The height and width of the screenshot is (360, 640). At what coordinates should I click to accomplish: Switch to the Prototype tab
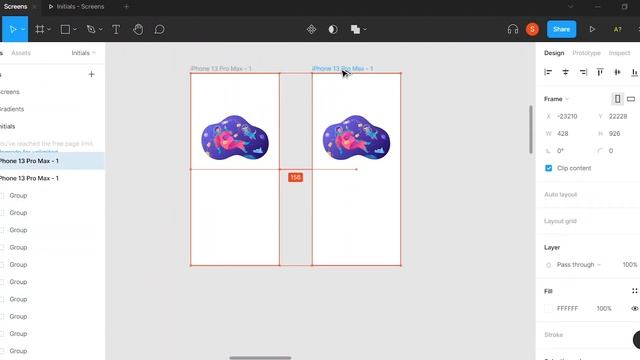click(586, 53)
